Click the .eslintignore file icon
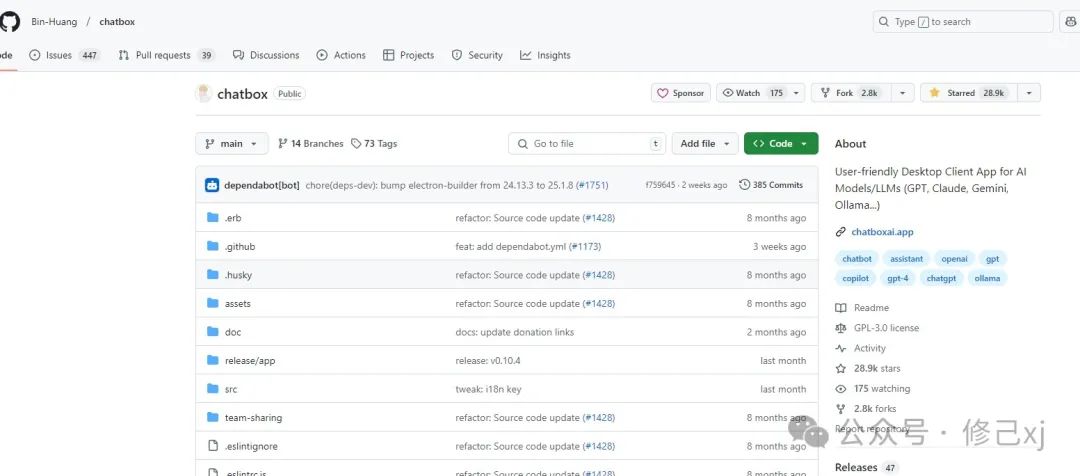Screen dimensions: 1080x476 tap(212, 446)
